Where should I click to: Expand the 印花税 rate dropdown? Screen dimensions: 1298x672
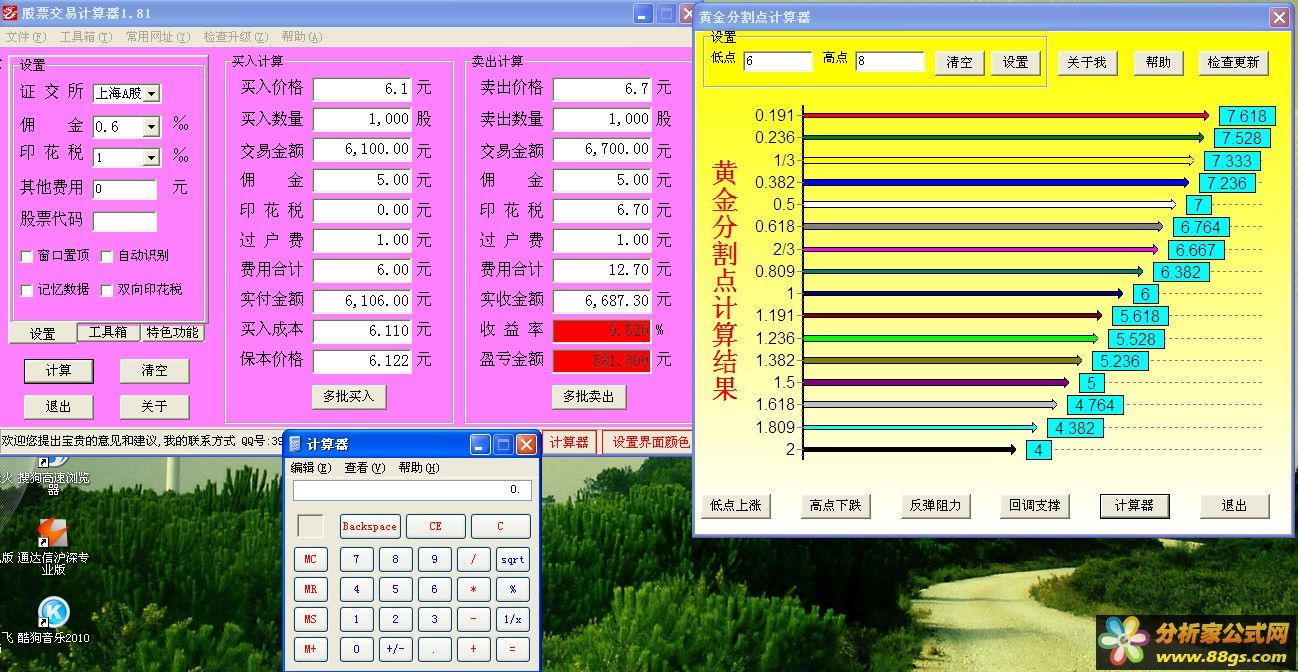pos(151,158)
